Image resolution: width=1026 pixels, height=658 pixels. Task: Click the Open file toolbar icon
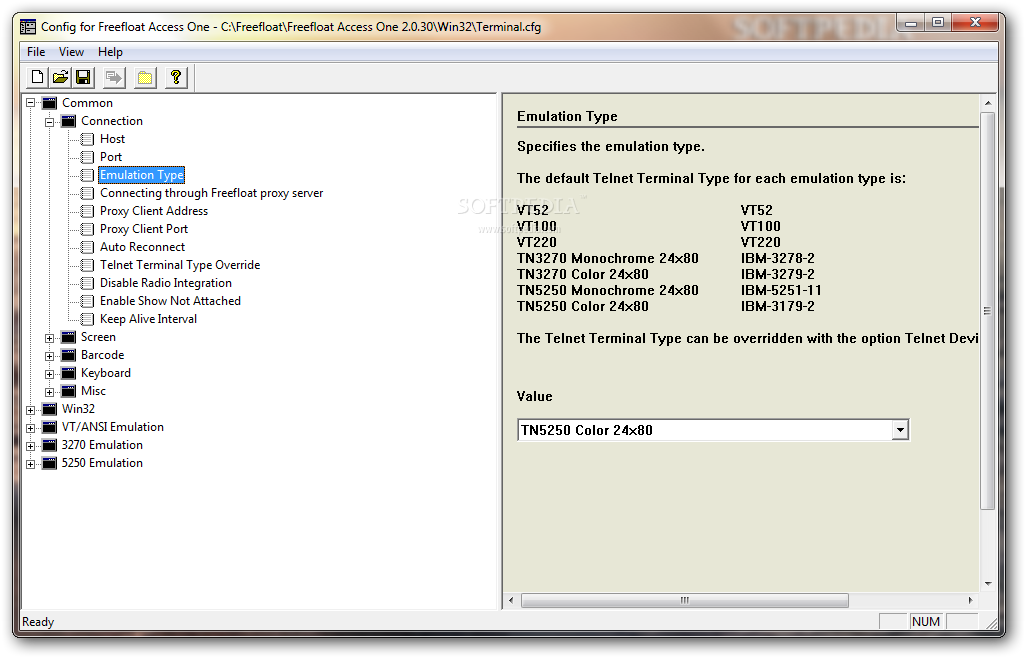pyautogui.click(x=60, y=78)
